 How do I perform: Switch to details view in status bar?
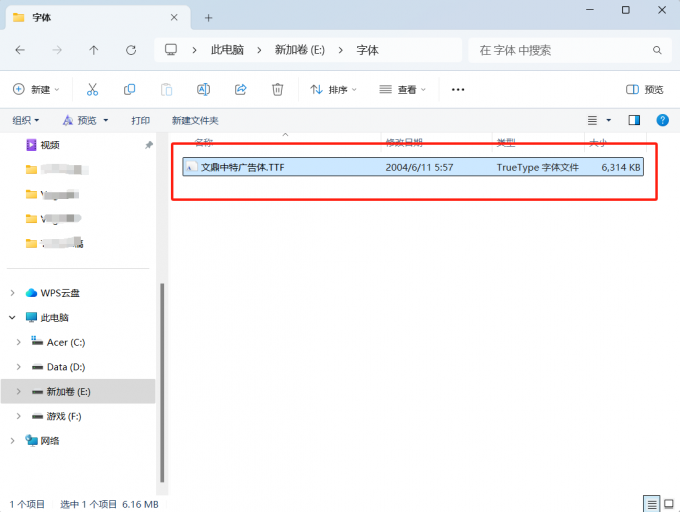(652, 504)
